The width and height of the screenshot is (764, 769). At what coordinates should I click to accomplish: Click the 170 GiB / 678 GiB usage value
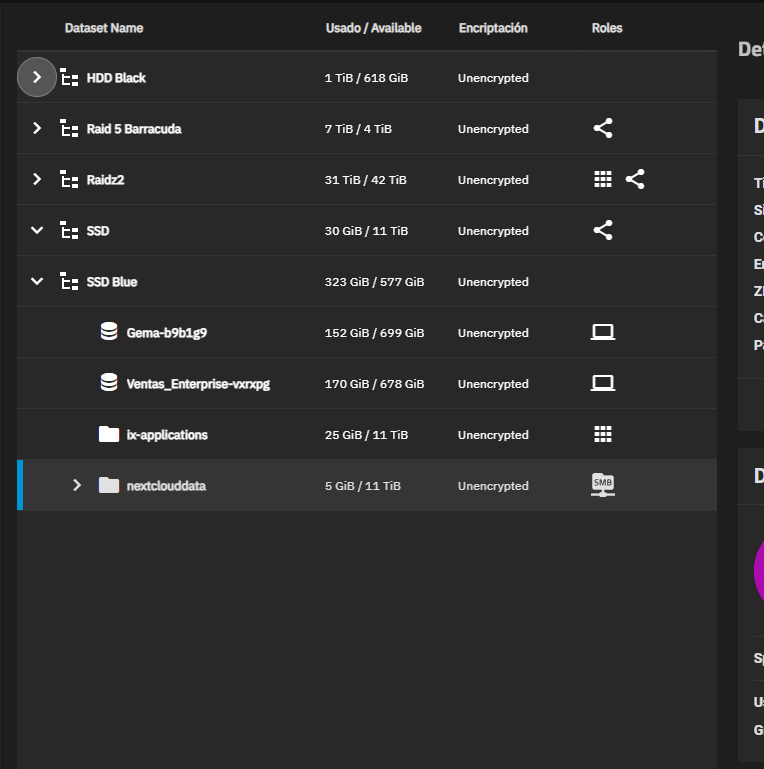coord(374,384)
